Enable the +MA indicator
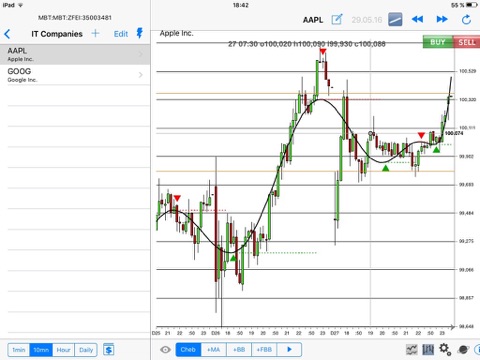This screenshot has height=360, width=480. pyautogui.click(x=214, y=350)
